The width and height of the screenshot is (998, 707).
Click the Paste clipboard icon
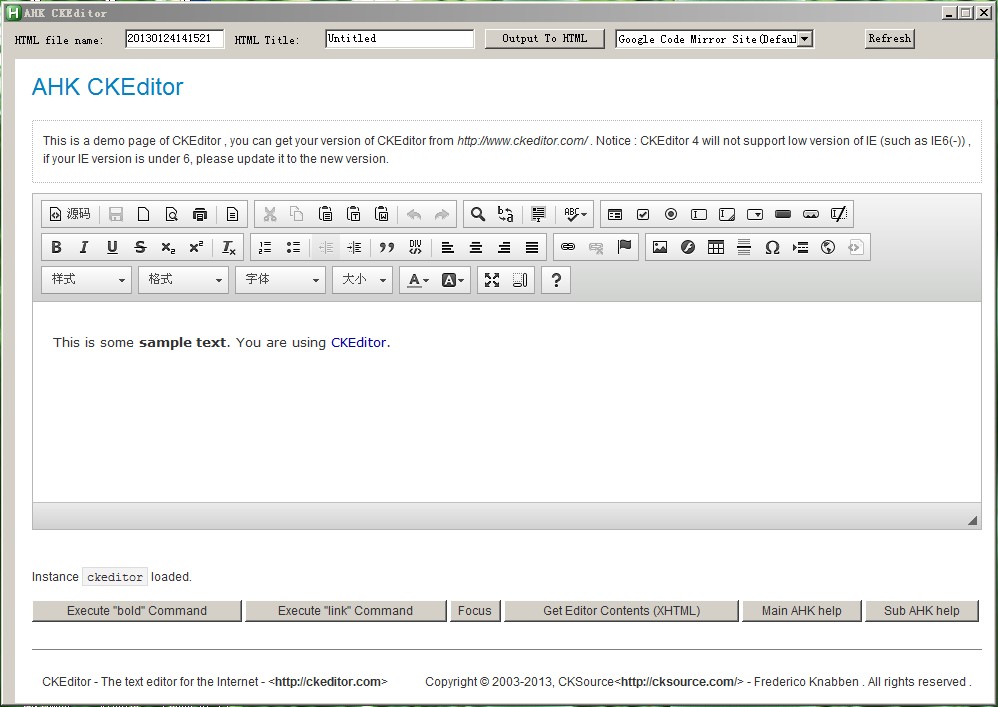click(325, 214)
